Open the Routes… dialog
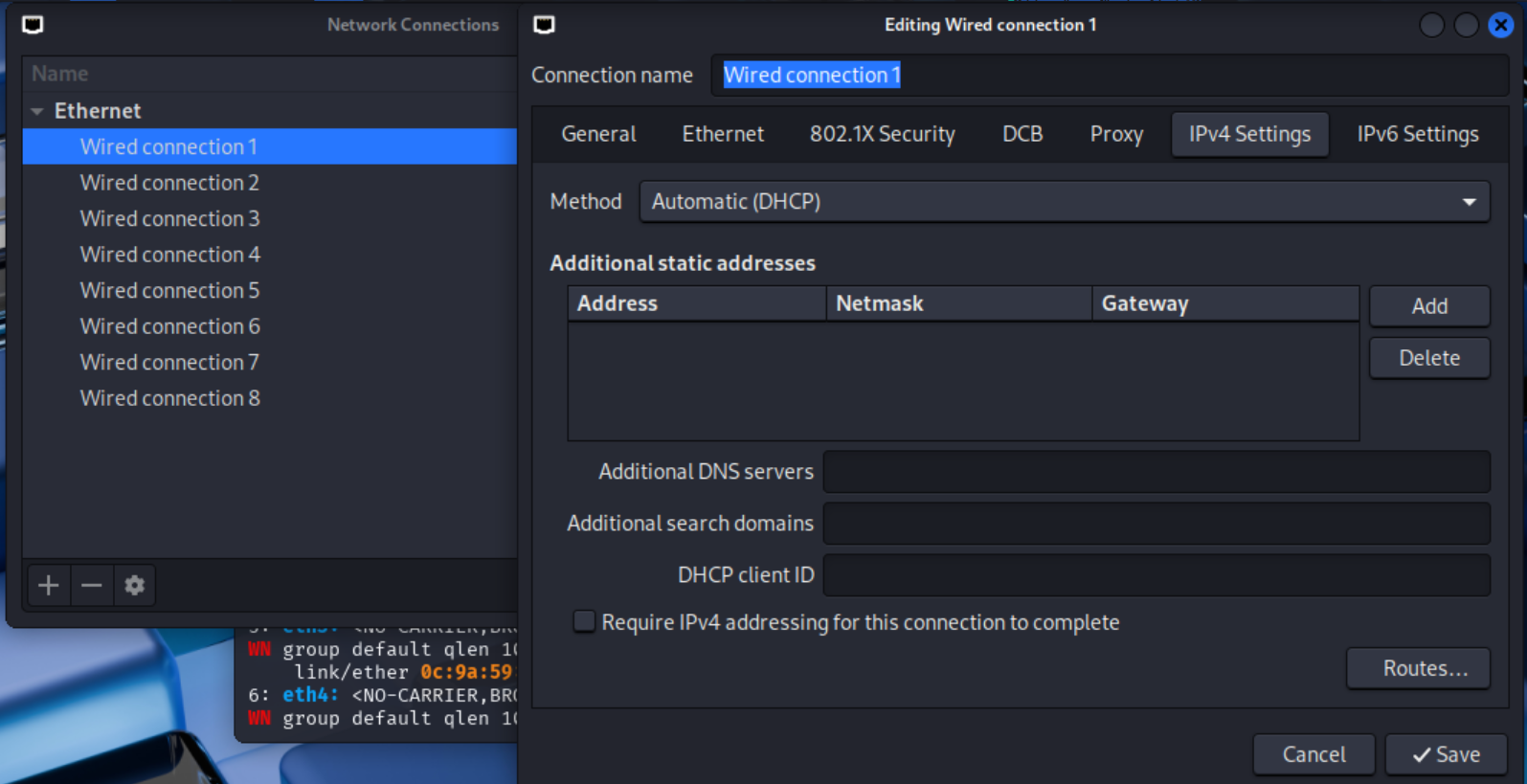This screenshot has height=784, width=1527. tap(1419, 668)
